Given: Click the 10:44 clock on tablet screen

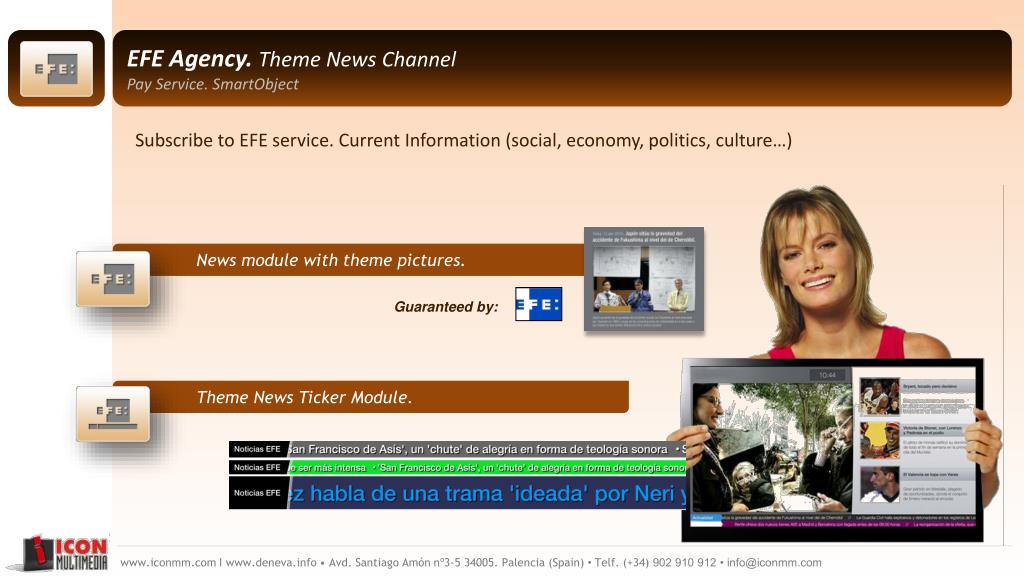Looking at the screenshot, I should click(827, 375).
